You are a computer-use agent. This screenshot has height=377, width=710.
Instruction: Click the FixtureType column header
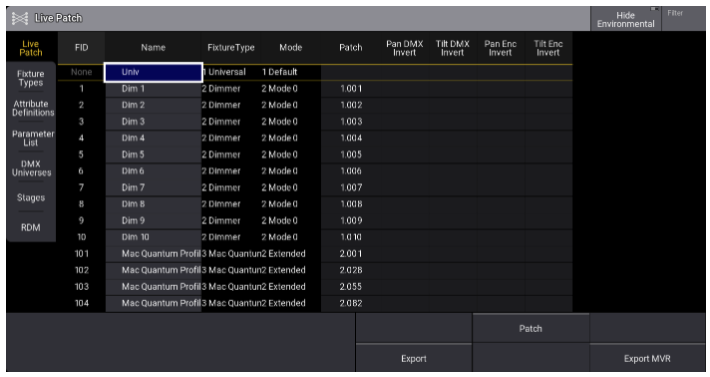[x=231, y=48]
